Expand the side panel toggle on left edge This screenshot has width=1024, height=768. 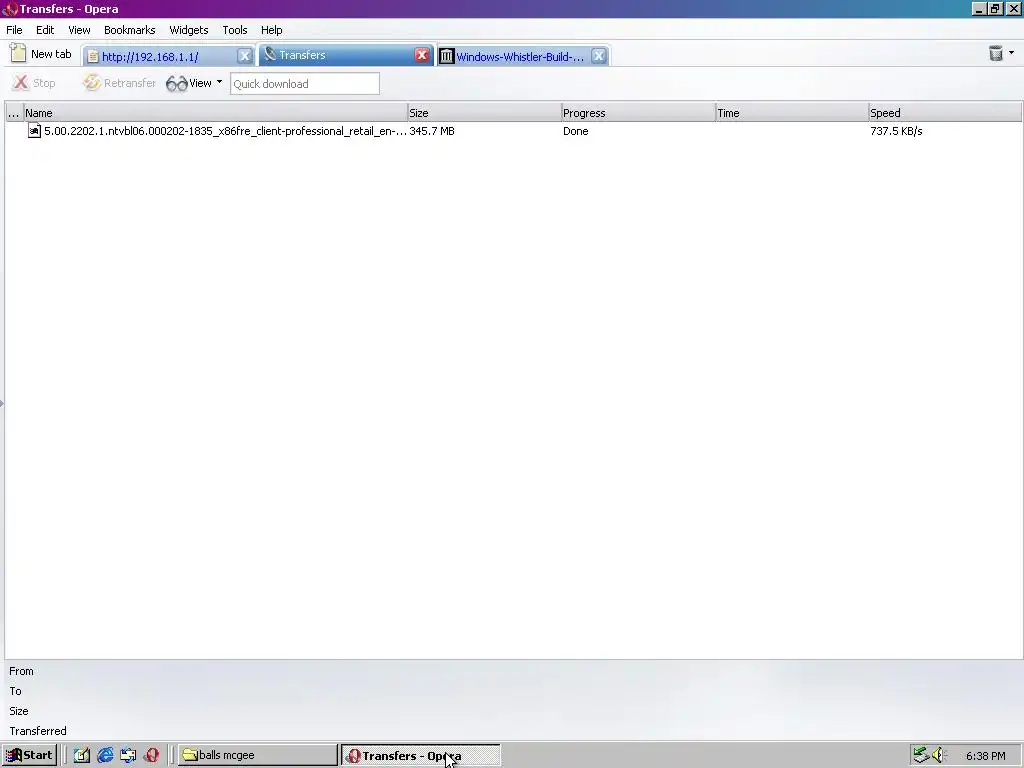point(2,402)
